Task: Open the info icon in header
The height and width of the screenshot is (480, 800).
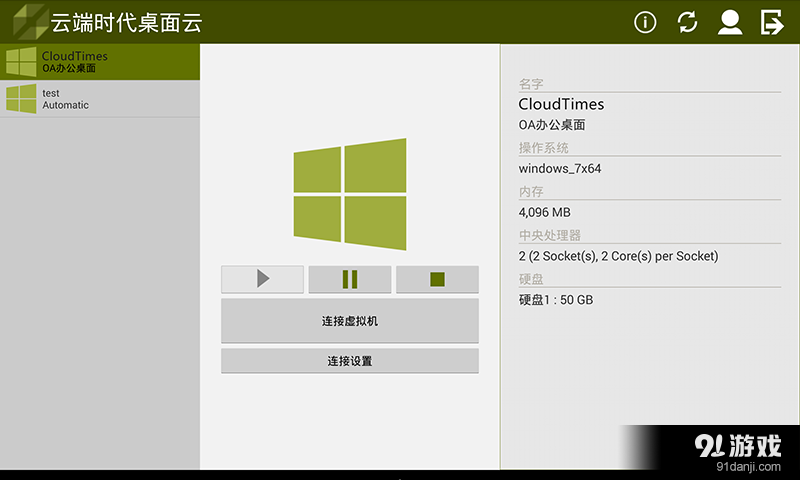Action: coord(645,22)
